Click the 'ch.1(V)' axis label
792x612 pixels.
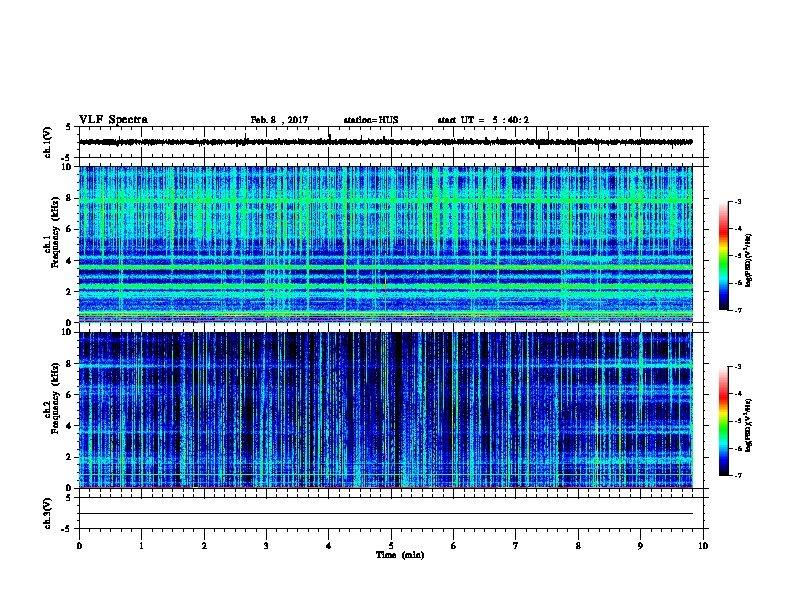pyautogui.click(x=47, y=142)
